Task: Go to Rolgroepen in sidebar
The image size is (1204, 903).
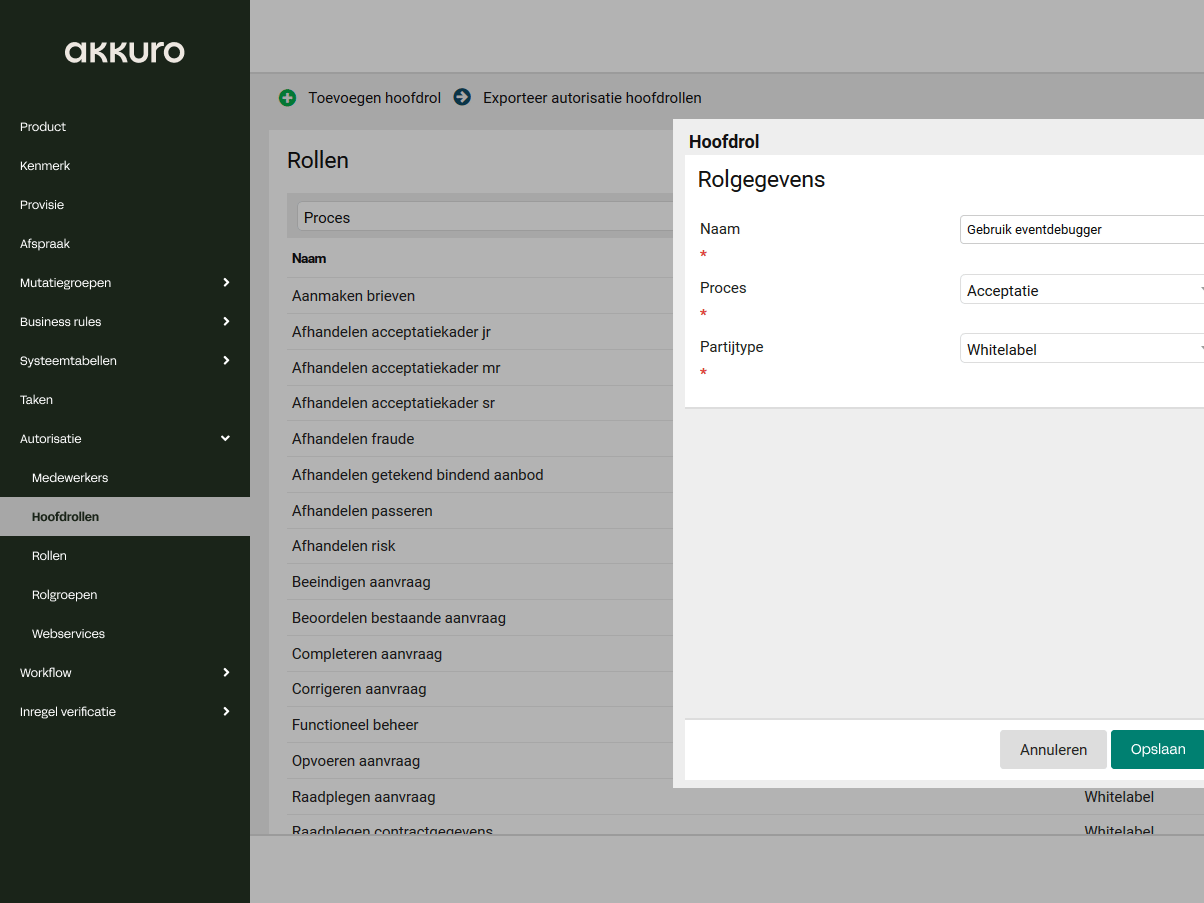Action: (x=65, y=595)
